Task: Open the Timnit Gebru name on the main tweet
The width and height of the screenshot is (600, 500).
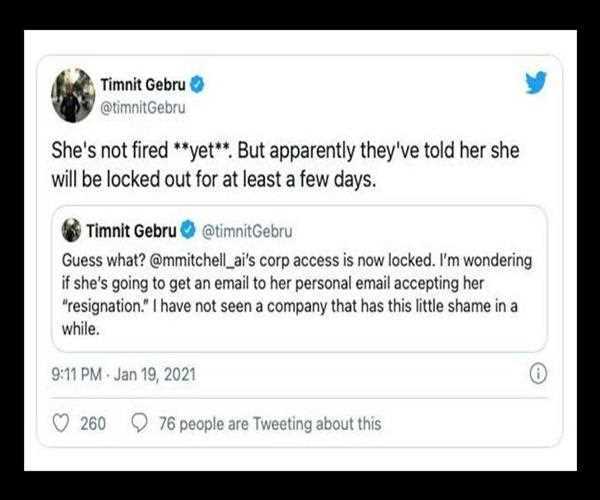Action: point(149,81)
